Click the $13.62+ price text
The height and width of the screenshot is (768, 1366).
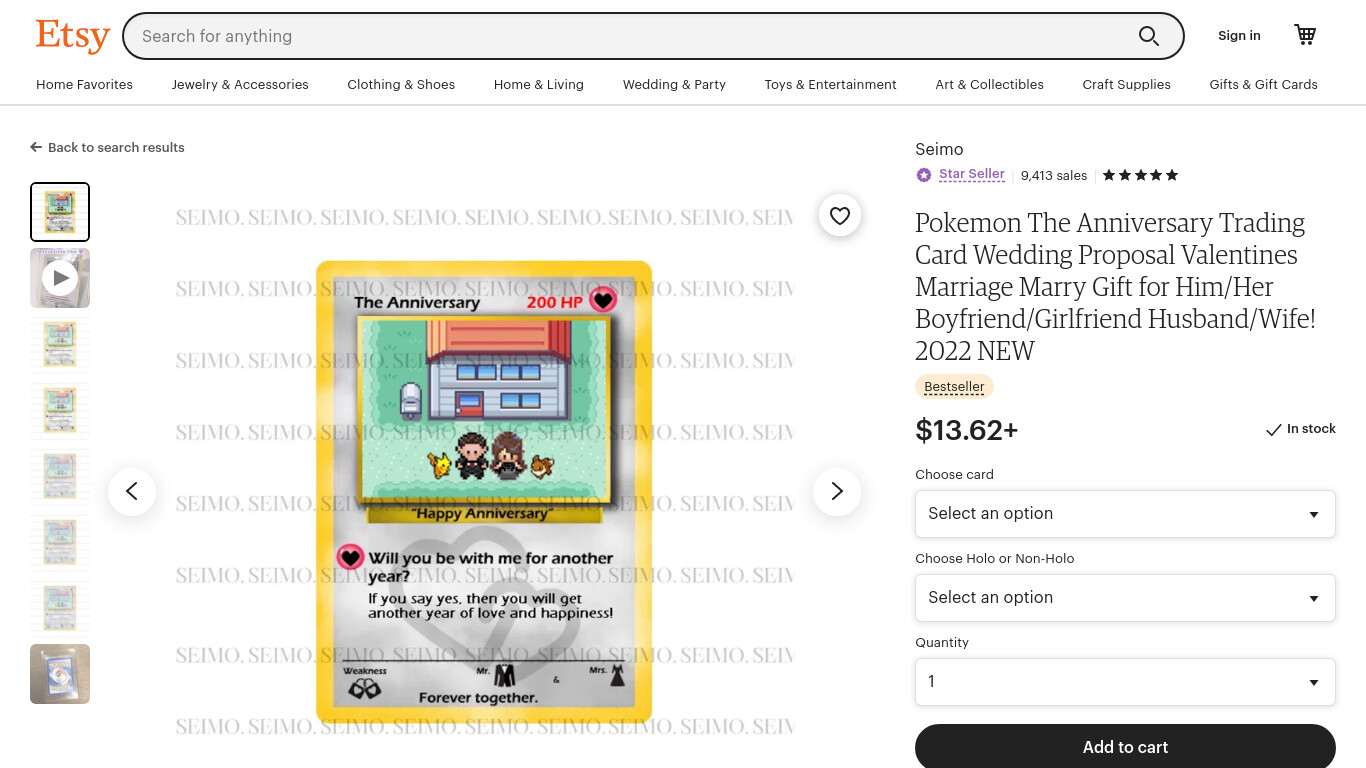pos(967,430)
